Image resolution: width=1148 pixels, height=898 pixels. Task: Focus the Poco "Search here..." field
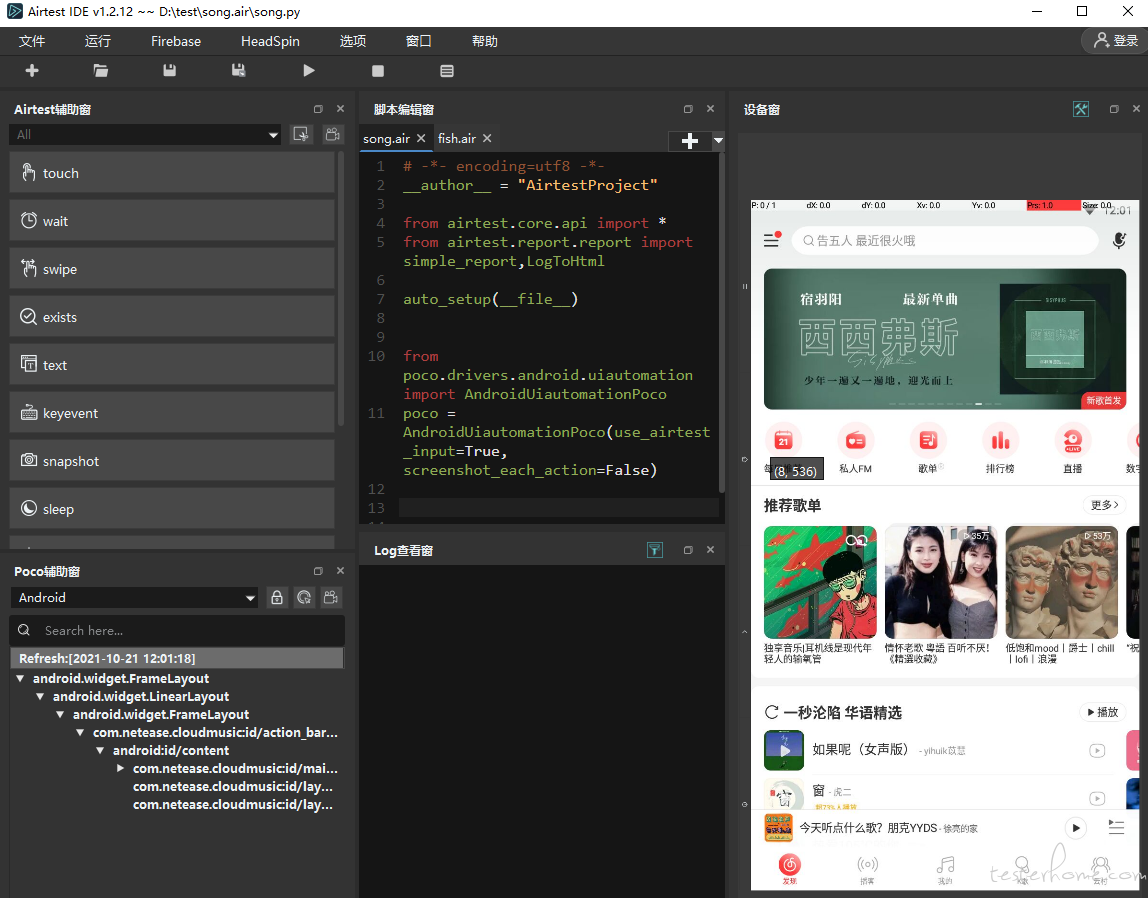point(177,630)
